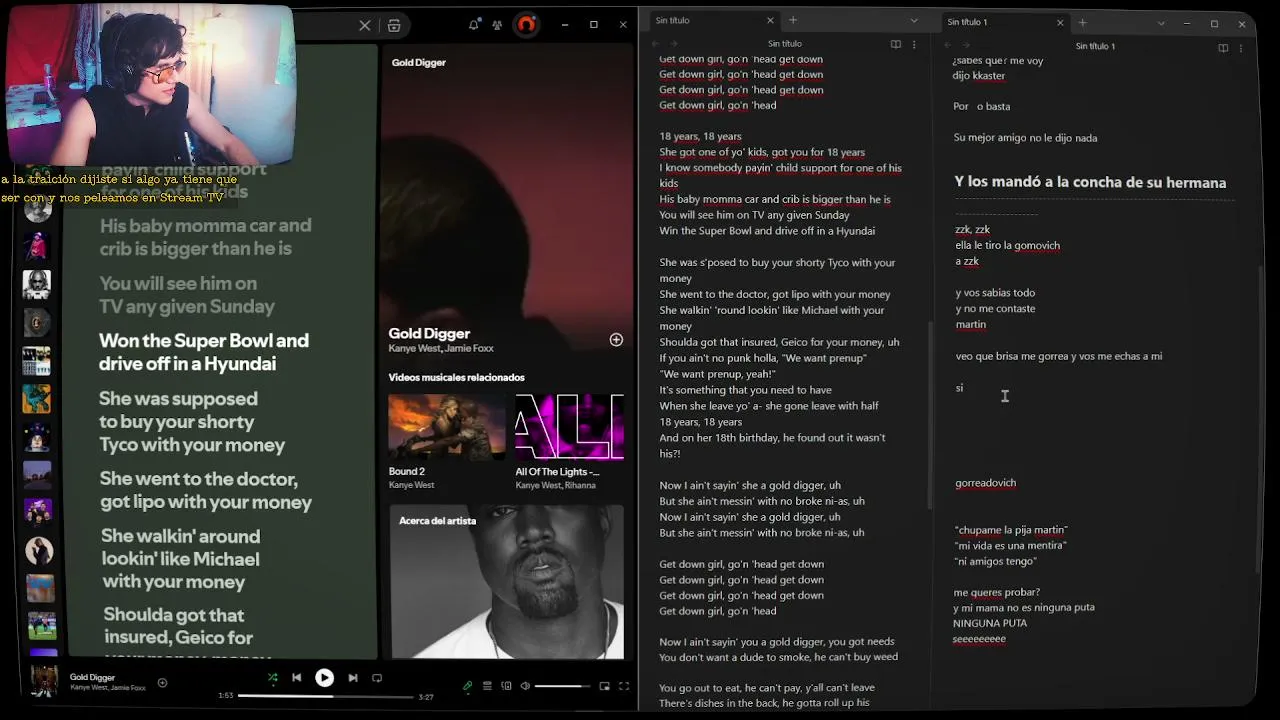This screenshot has height=720, width=1280.
Task: Expand tab list dropdown in left notes window
Action: tap(913, 21)
